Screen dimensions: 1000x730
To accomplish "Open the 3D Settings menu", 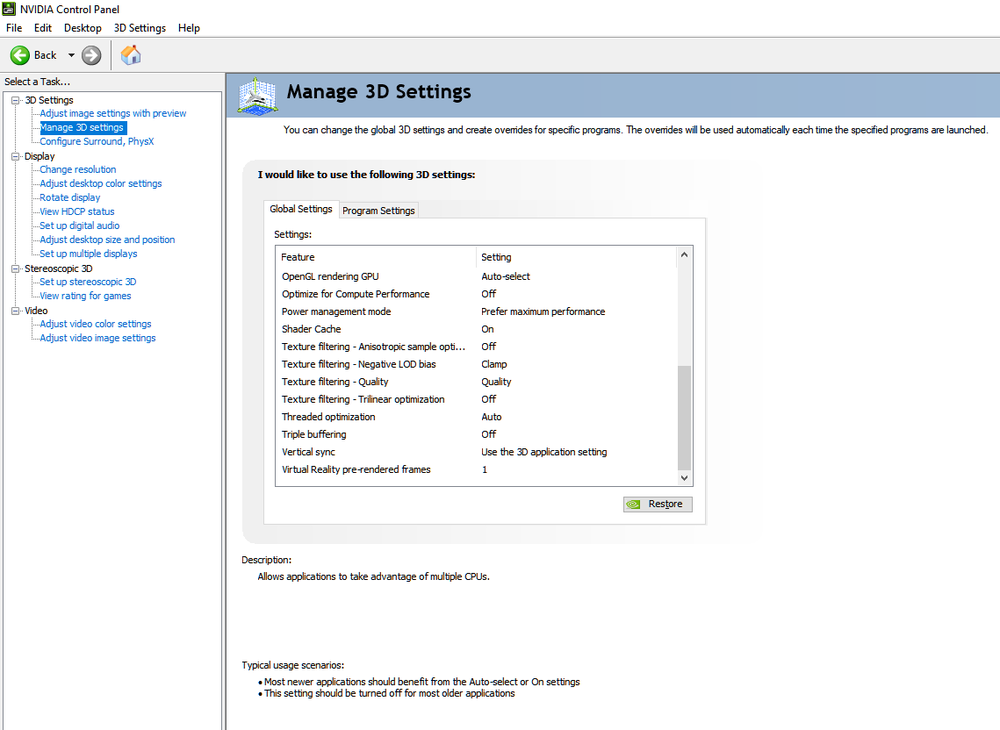I will (x=140, y=28).
